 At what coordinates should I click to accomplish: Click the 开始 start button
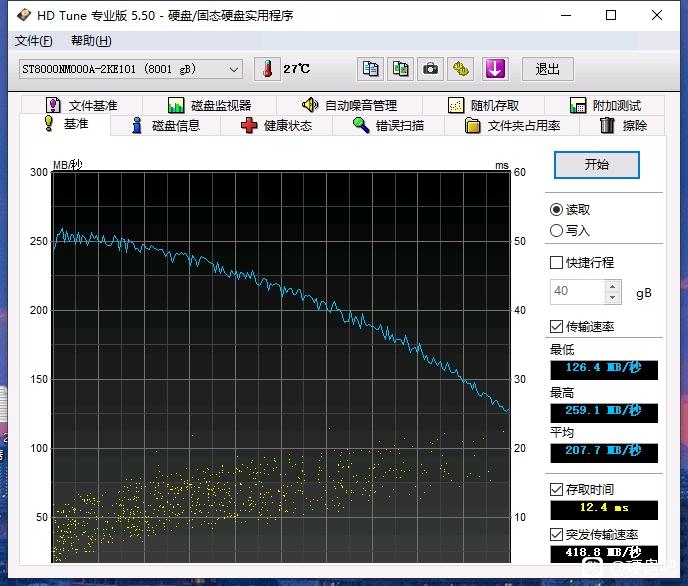[x=597, y=165]
